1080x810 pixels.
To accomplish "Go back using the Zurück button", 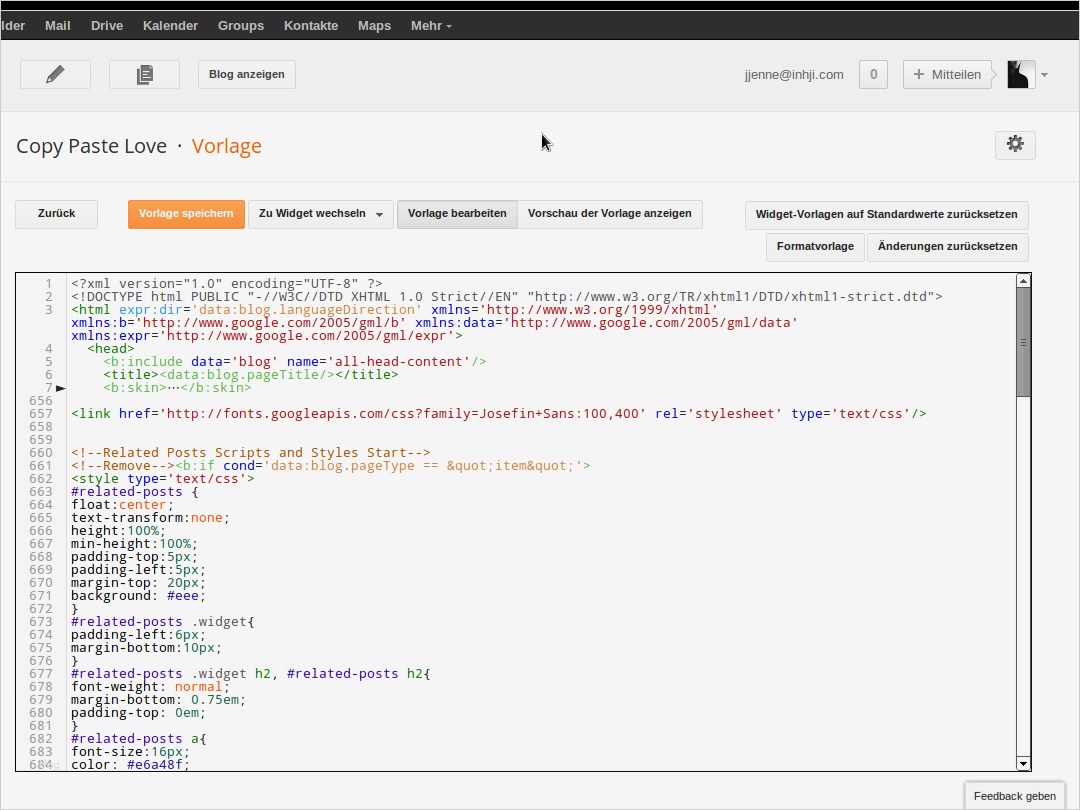I will coord(56,213).
